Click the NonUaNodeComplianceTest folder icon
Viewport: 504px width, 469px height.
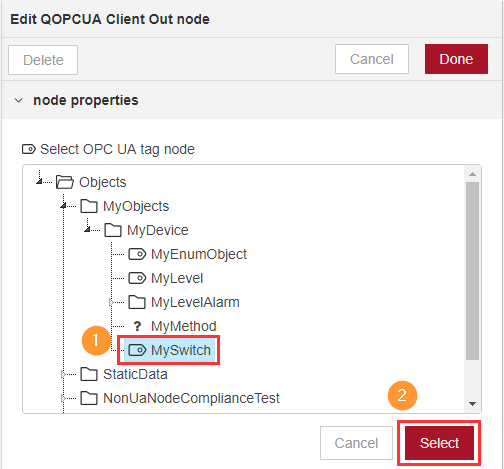(x=89, y=398)
